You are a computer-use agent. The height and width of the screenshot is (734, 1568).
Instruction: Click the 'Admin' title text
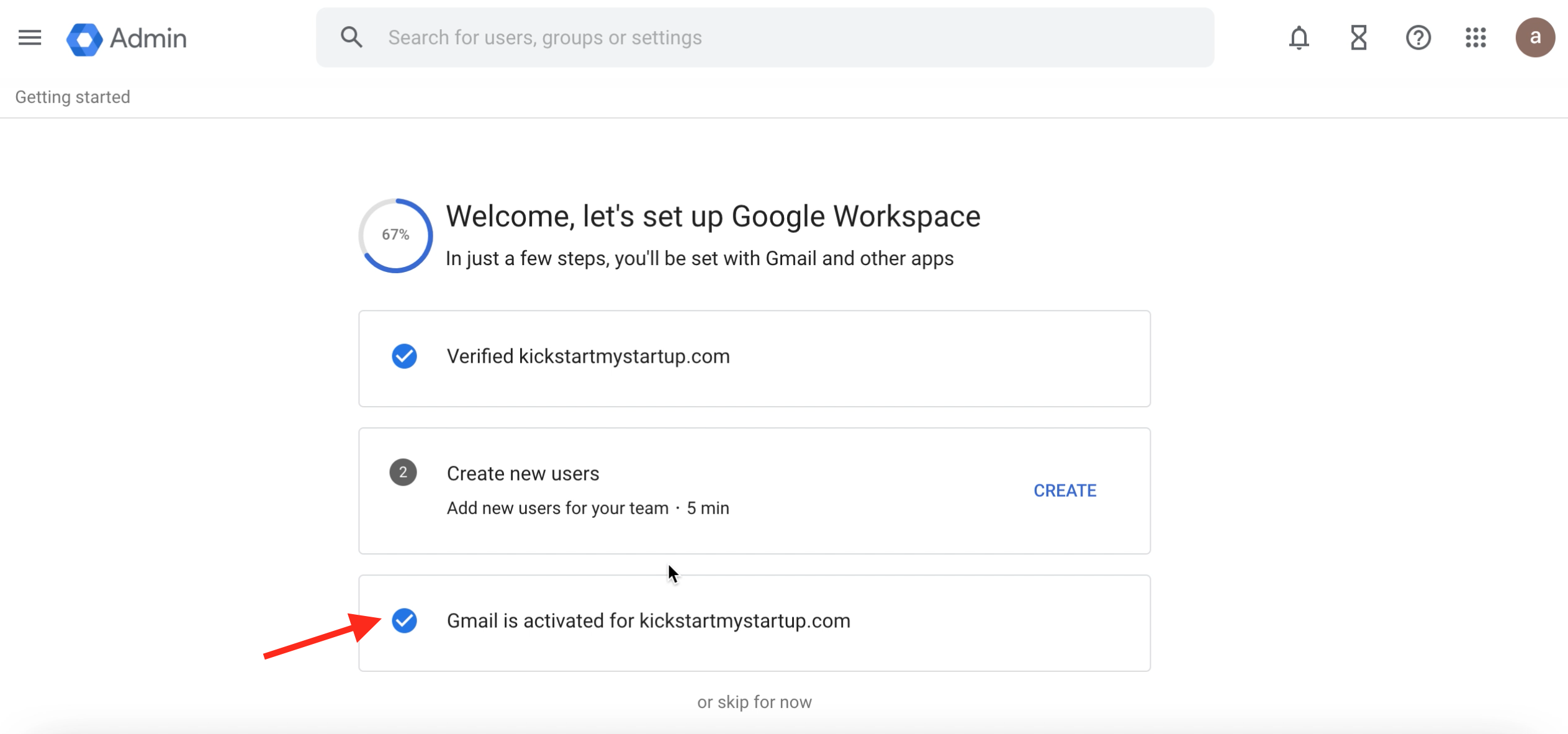point(148,39)
